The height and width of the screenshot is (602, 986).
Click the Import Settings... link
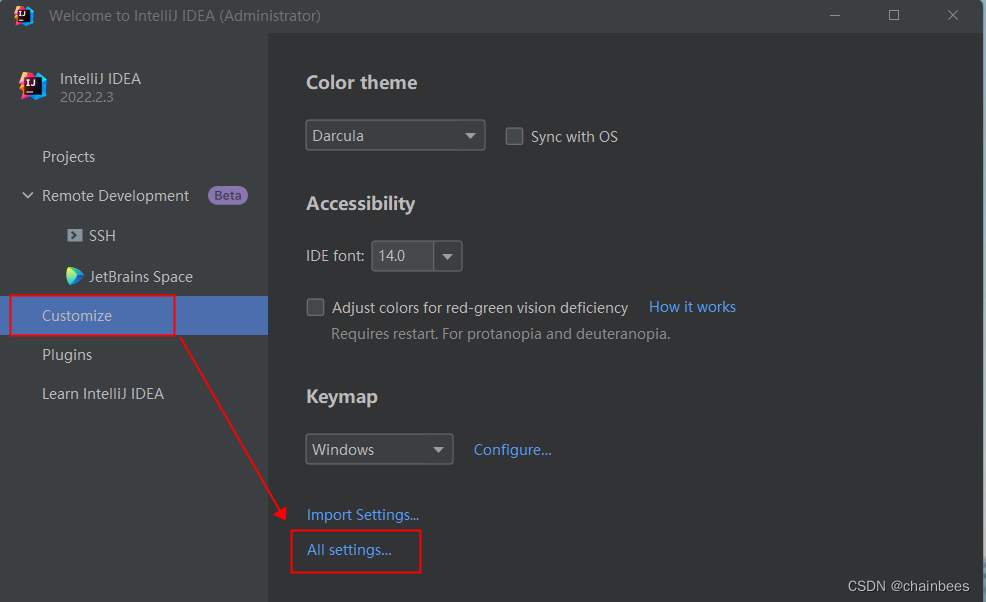[x=363, y=515]
